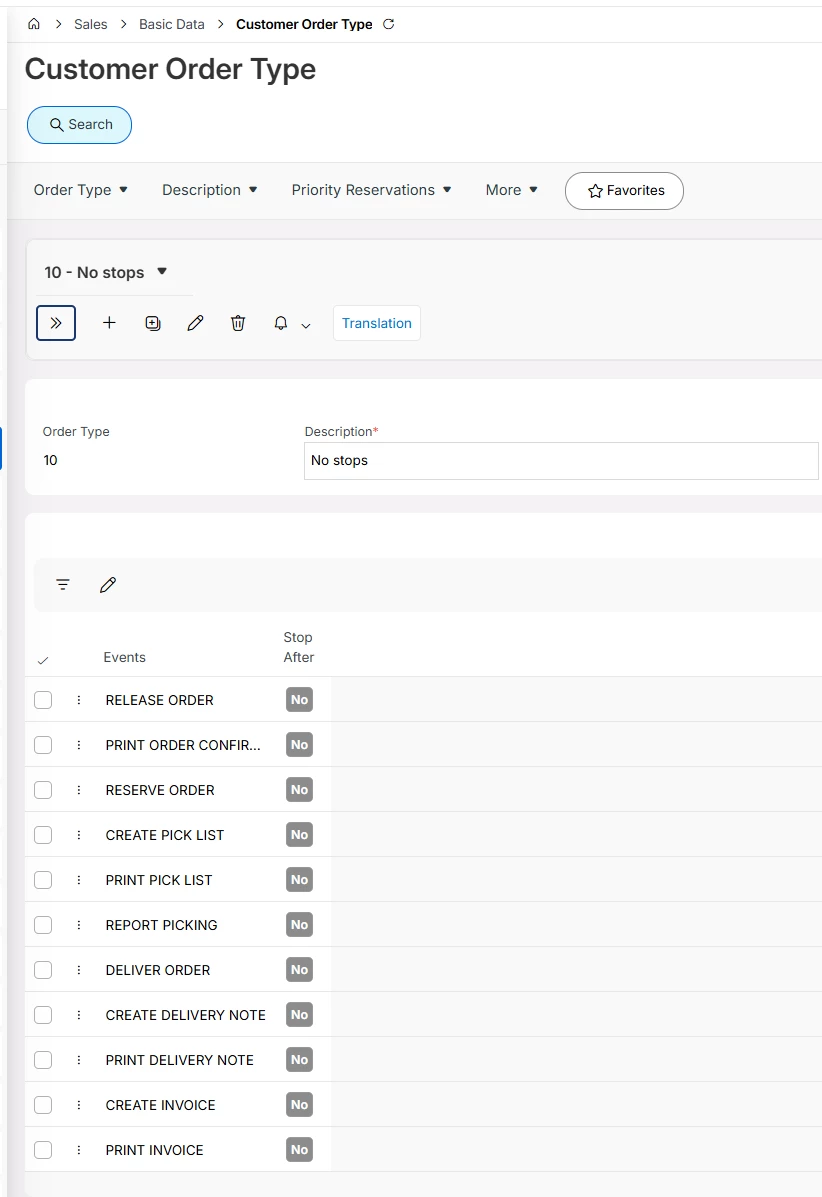Open the 10 - No stops record selector
This screenshot has width=822, height=1197.
[105, 273]
